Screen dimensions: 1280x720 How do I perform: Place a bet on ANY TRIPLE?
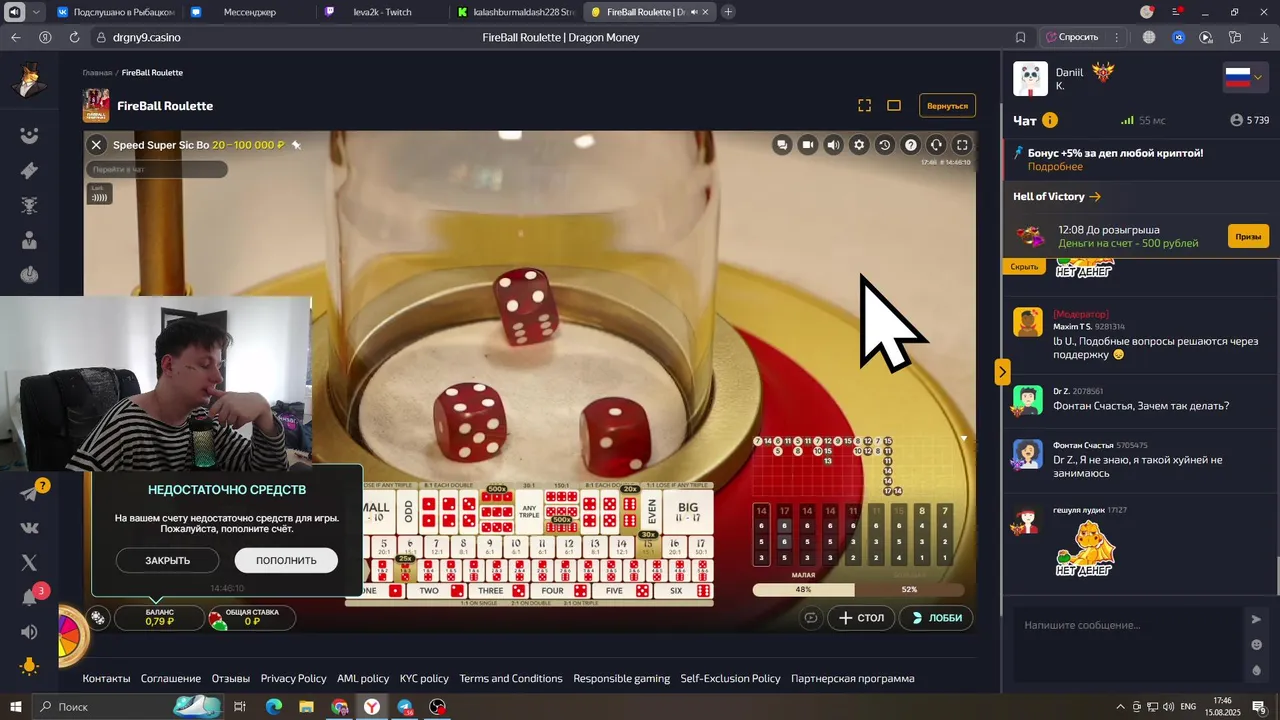coord(529,512)
